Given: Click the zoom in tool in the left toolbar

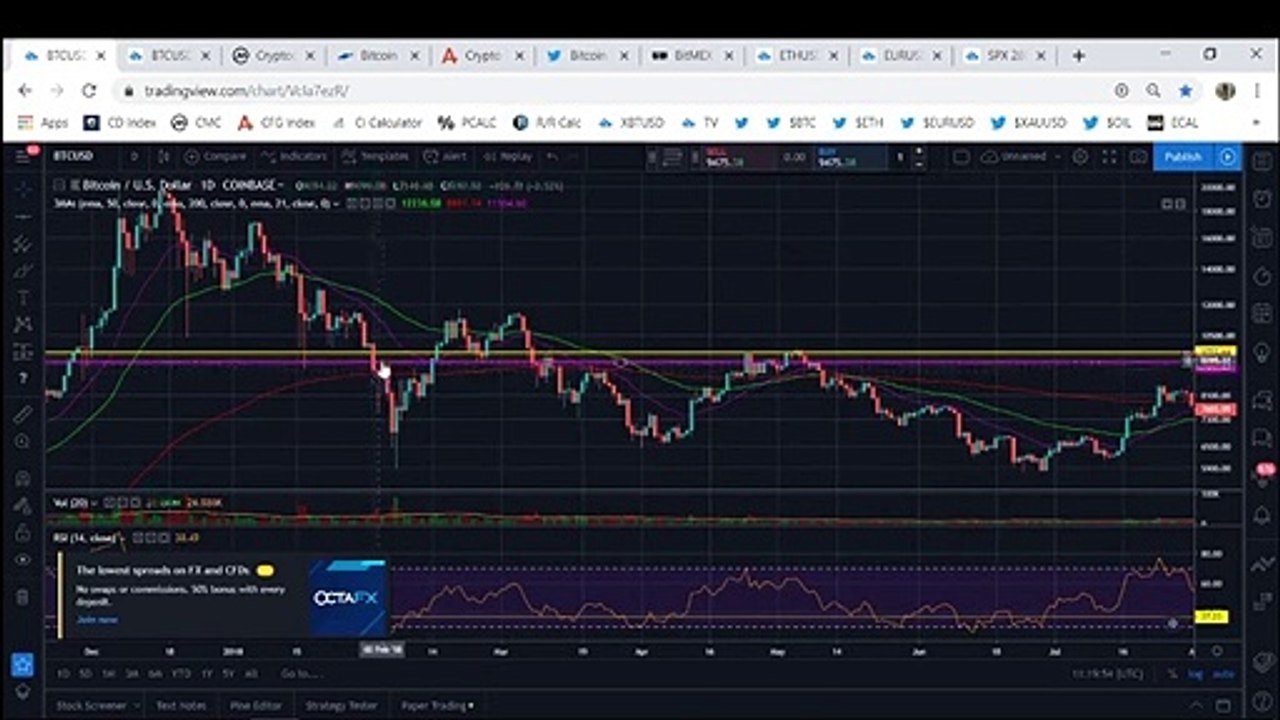Looking at the screenshot, I should [23, 441].
